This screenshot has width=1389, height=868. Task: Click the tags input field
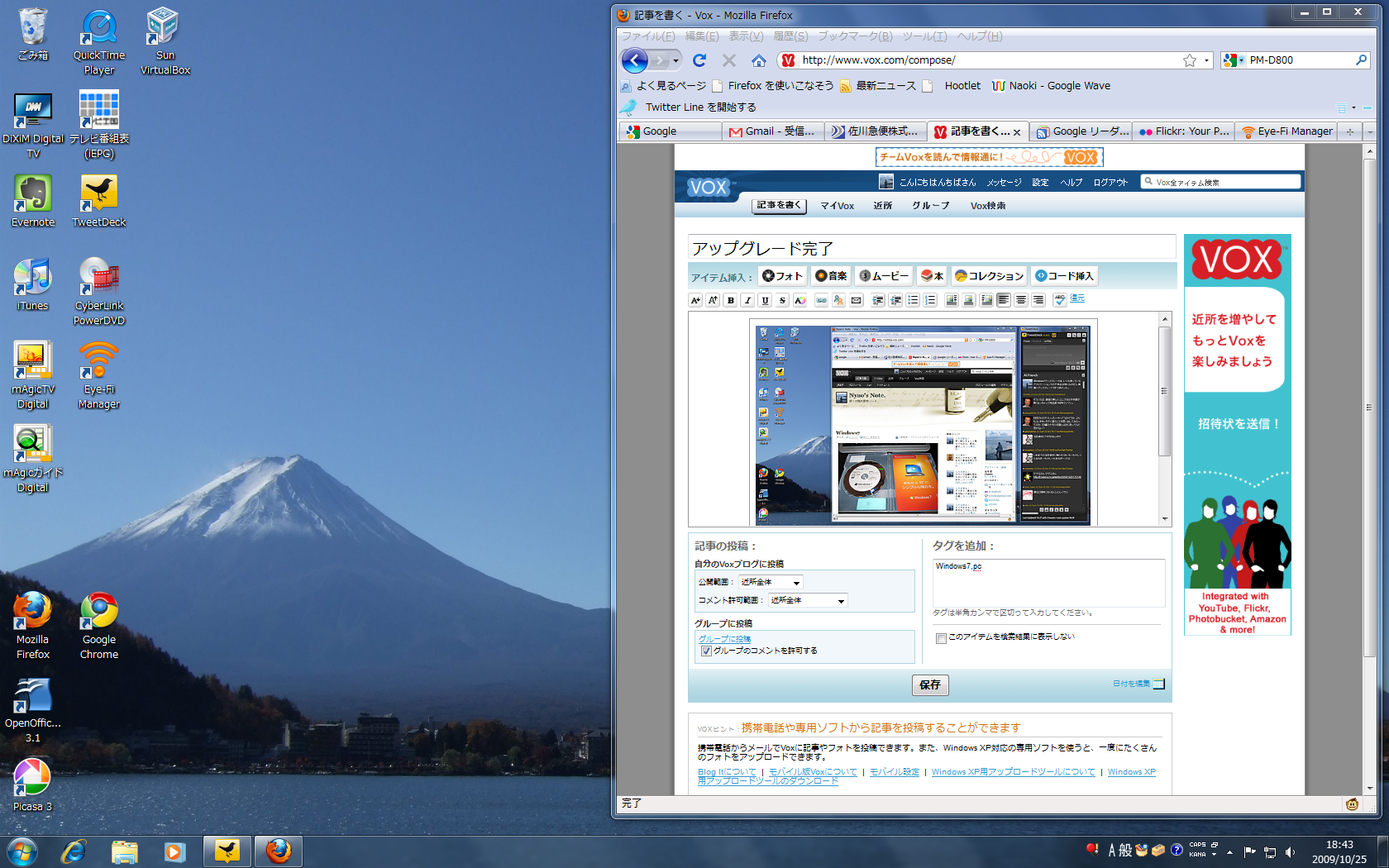(1048, 583)
